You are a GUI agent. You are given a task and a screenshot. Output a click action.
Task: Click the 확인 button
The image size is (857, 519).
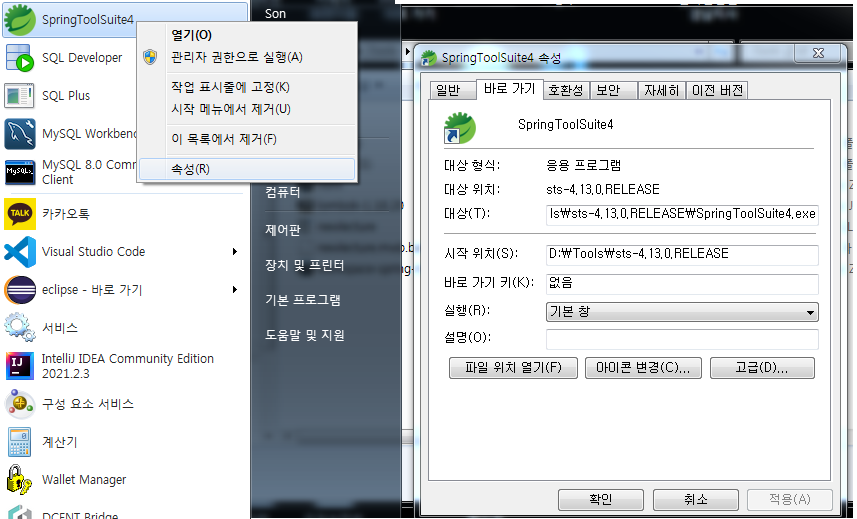[601, 499]
